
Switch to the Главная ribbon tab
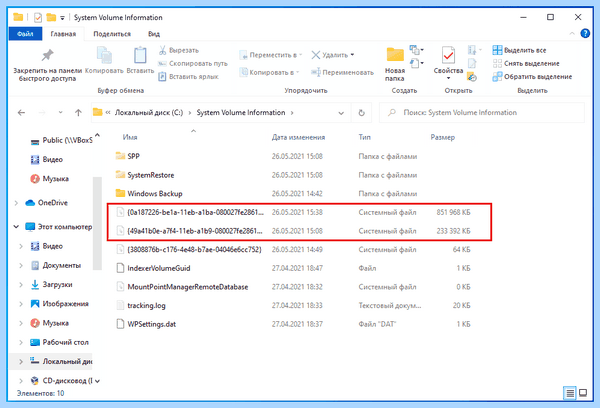[63, 34]
